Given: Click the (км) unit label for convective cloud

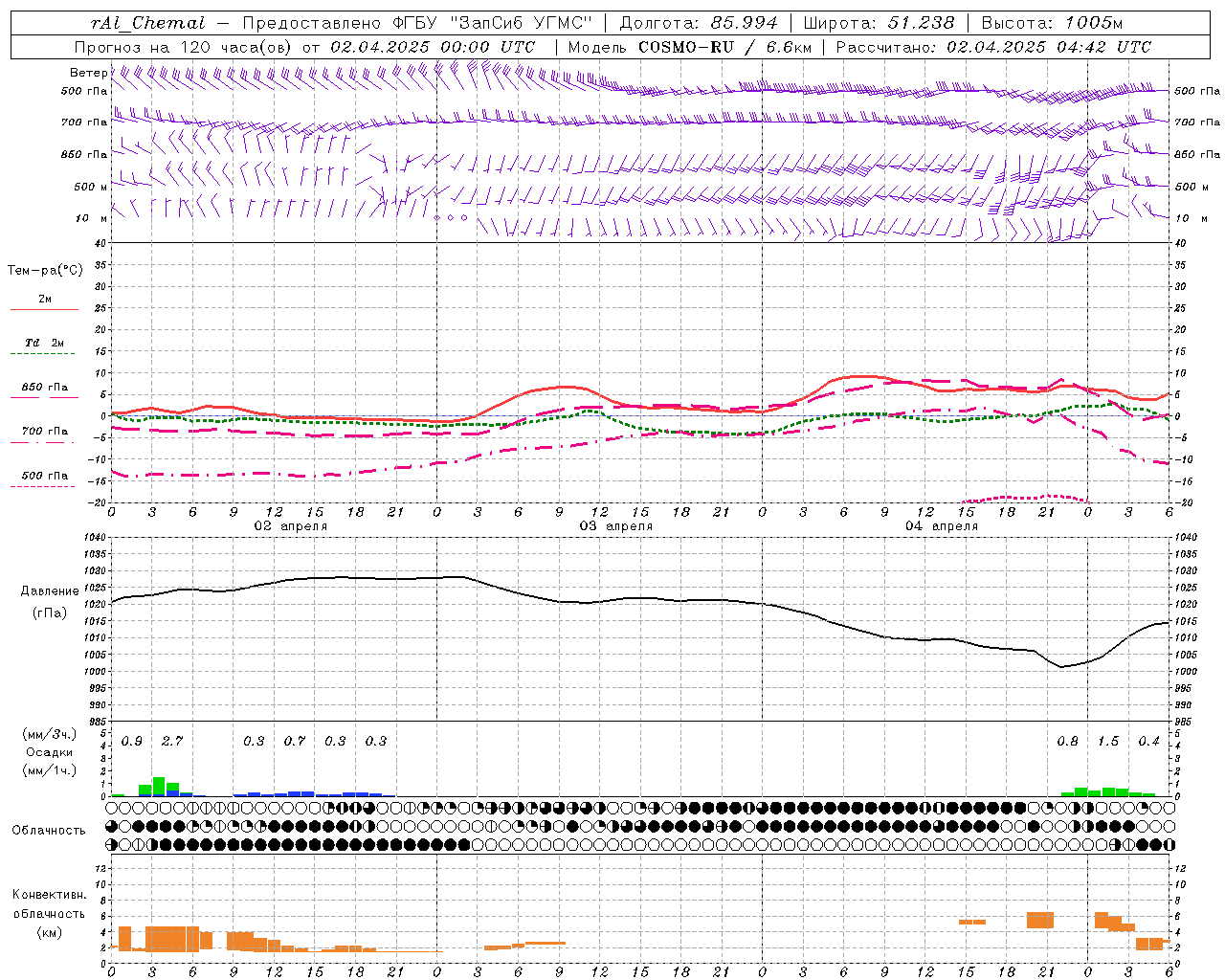Looking at the screenshot, I should pyautogui.click(x=49, y=932).
